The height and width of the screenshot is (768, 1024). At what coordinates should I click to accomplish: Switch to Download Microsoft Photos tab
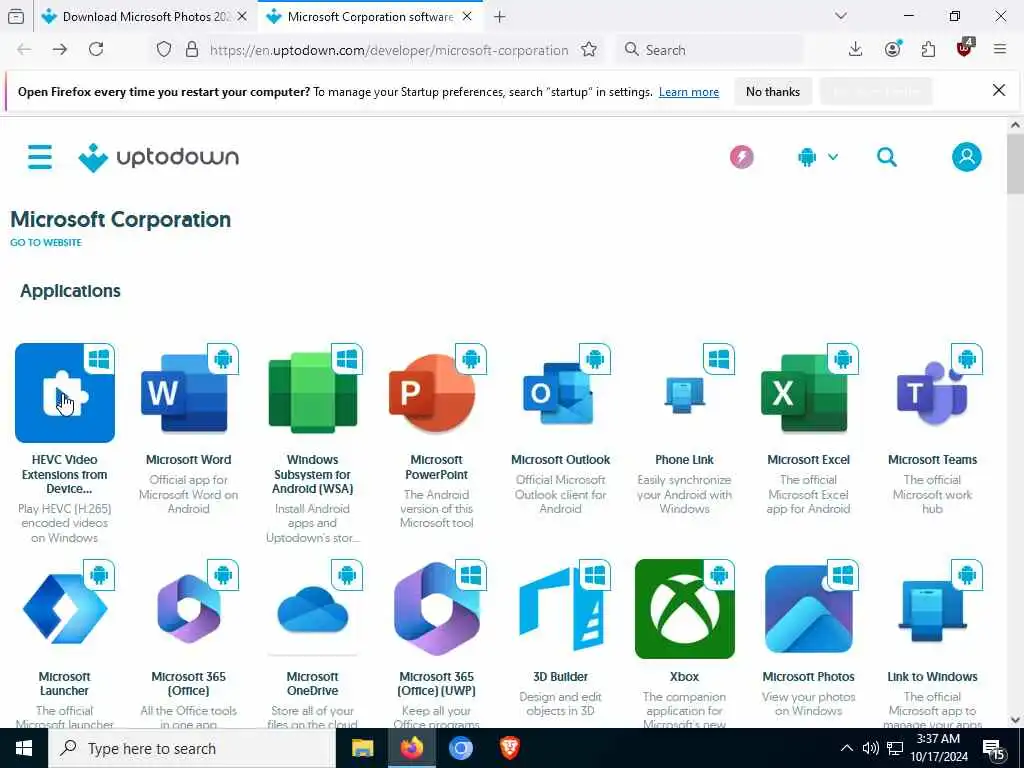point(144,17)
